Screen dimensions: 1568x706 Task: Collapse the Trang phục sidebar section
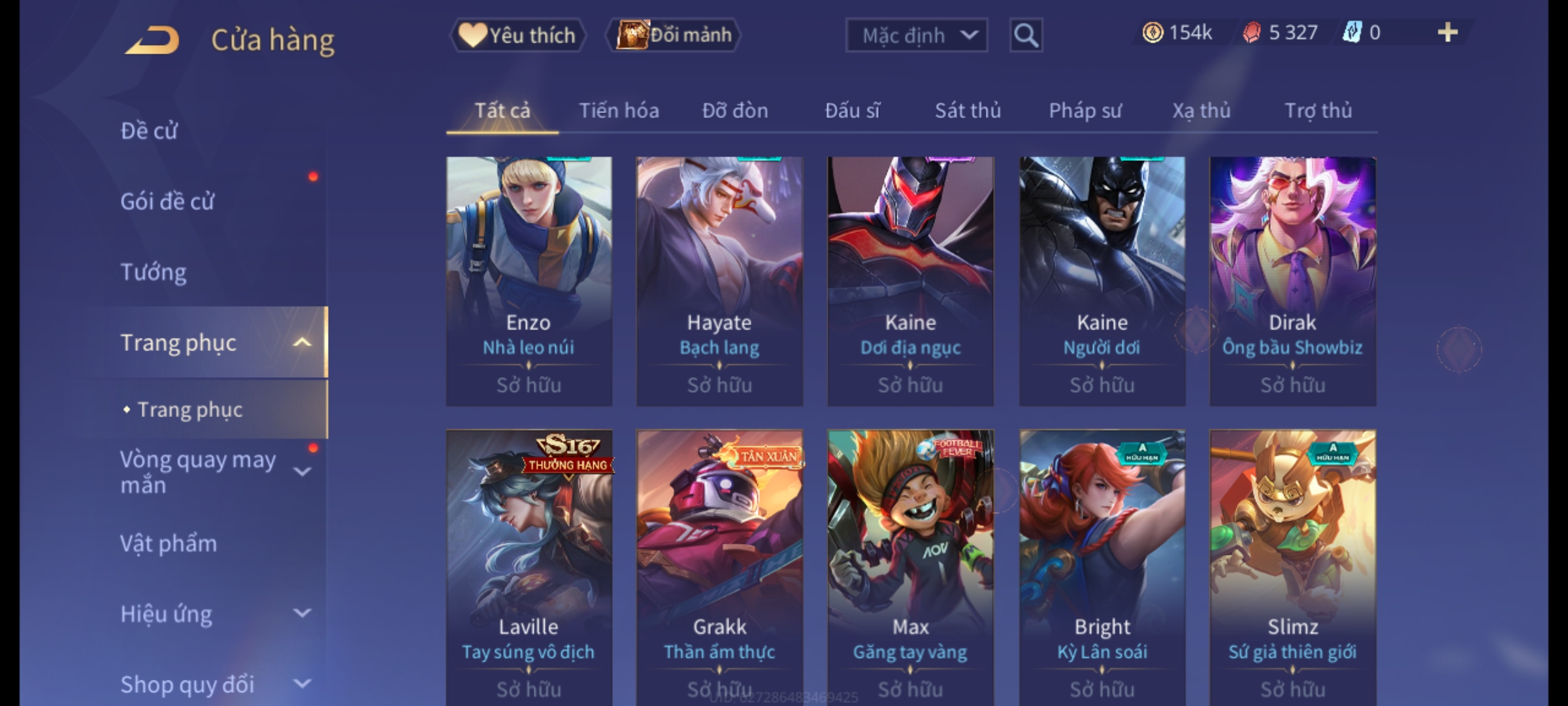[302, 343]
